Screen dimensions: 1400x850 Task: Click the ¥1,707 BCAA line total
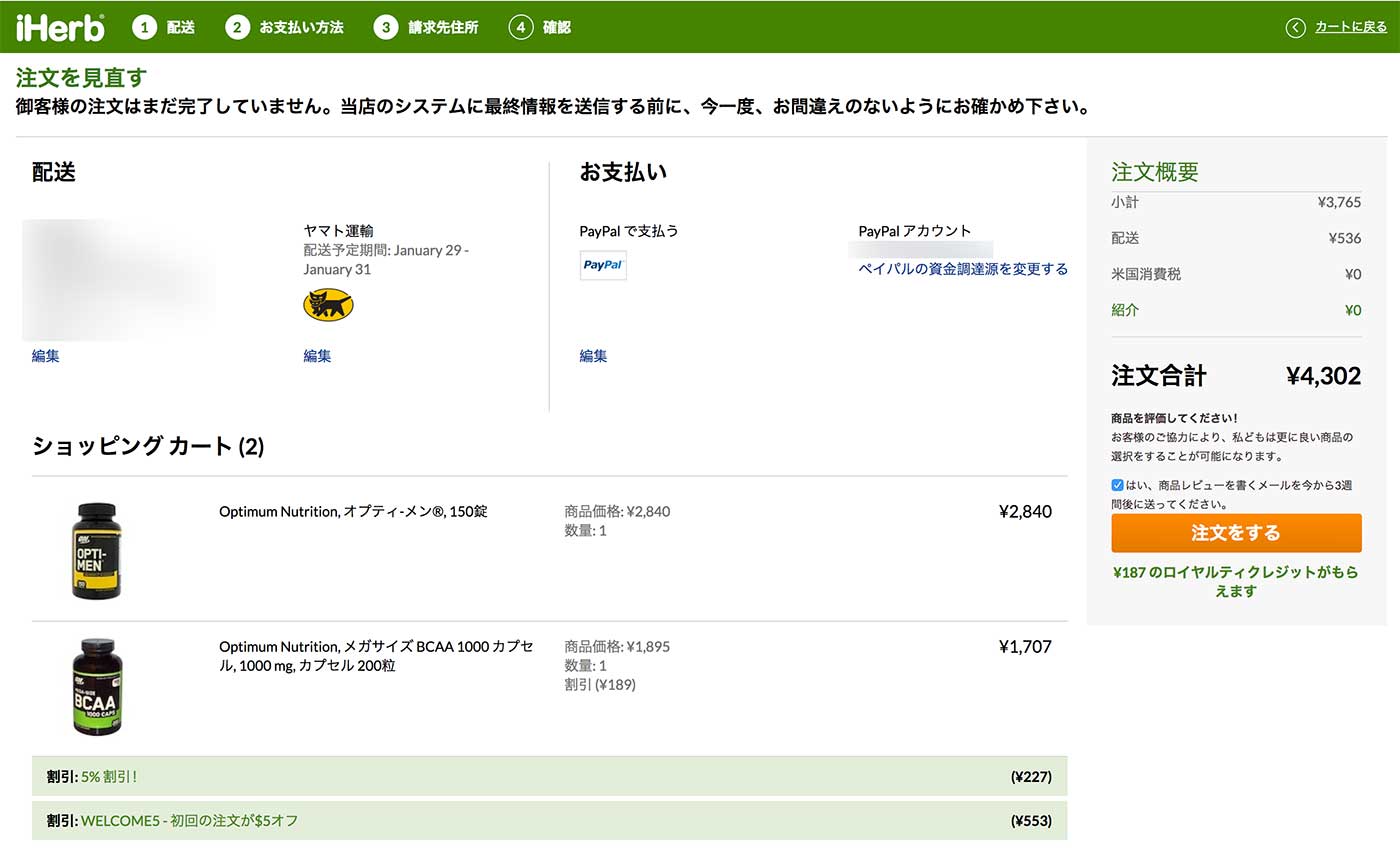1025,646
